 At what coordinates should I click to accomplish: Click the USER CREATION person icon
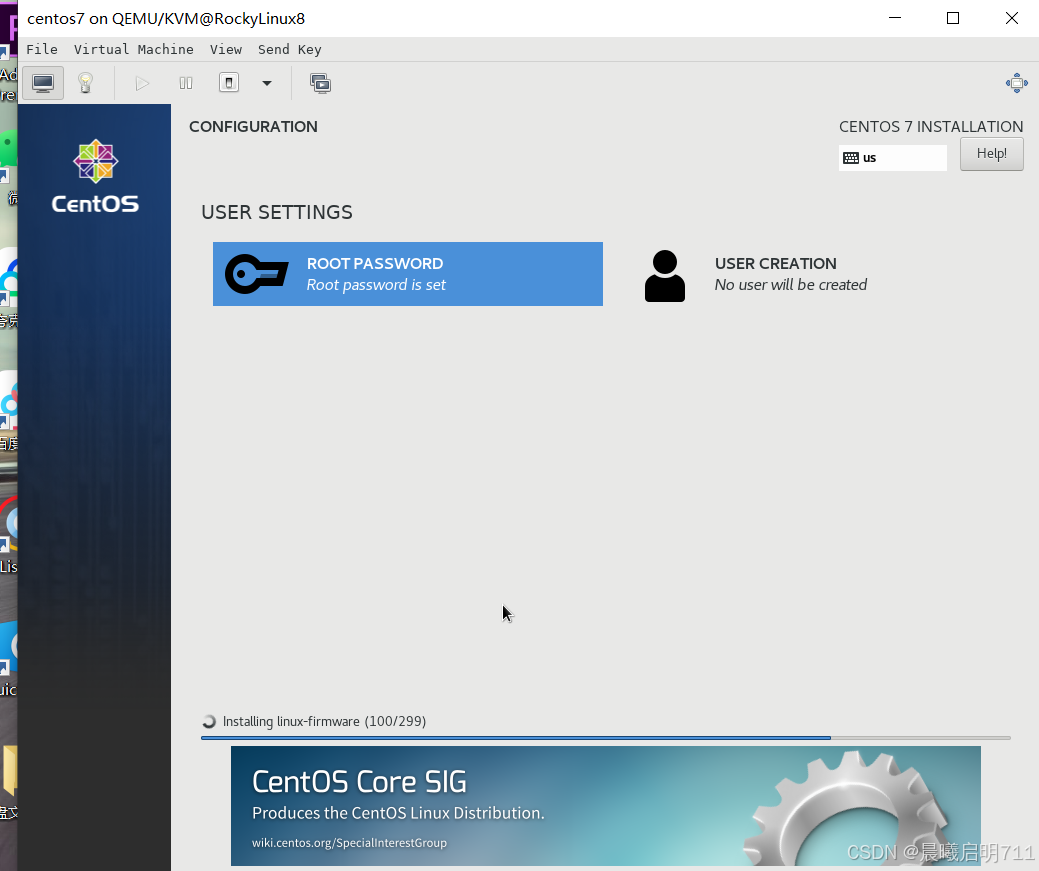click(665, 273)
